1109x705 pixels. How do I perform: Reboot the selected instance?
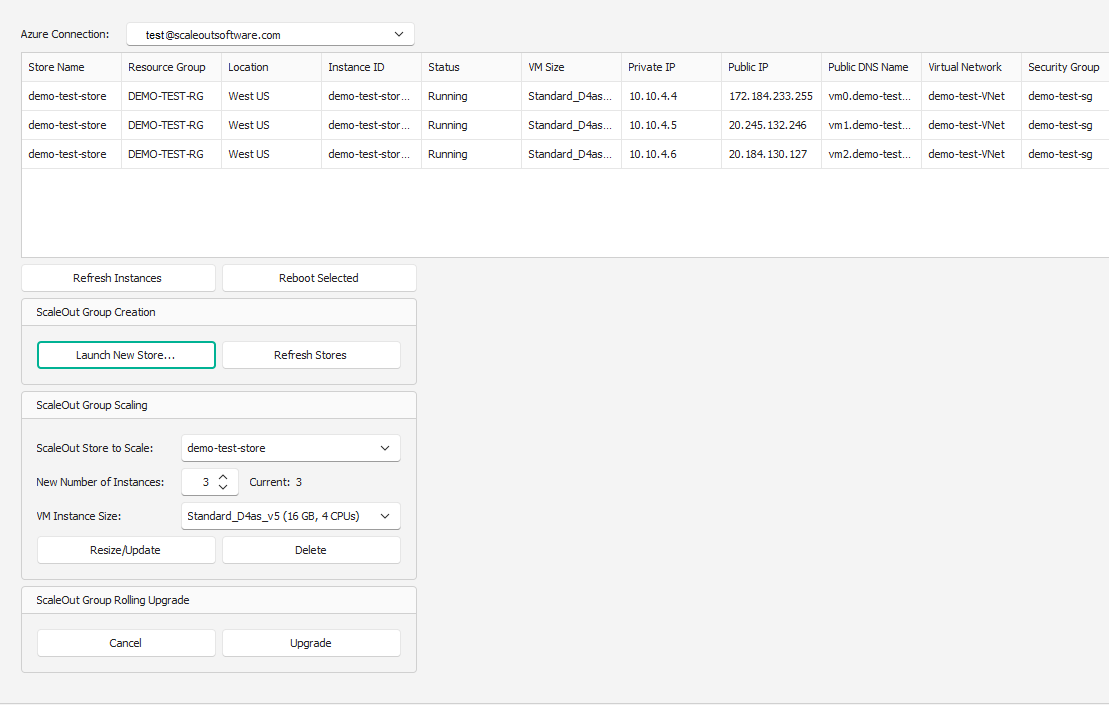click(x=319, y=278)
